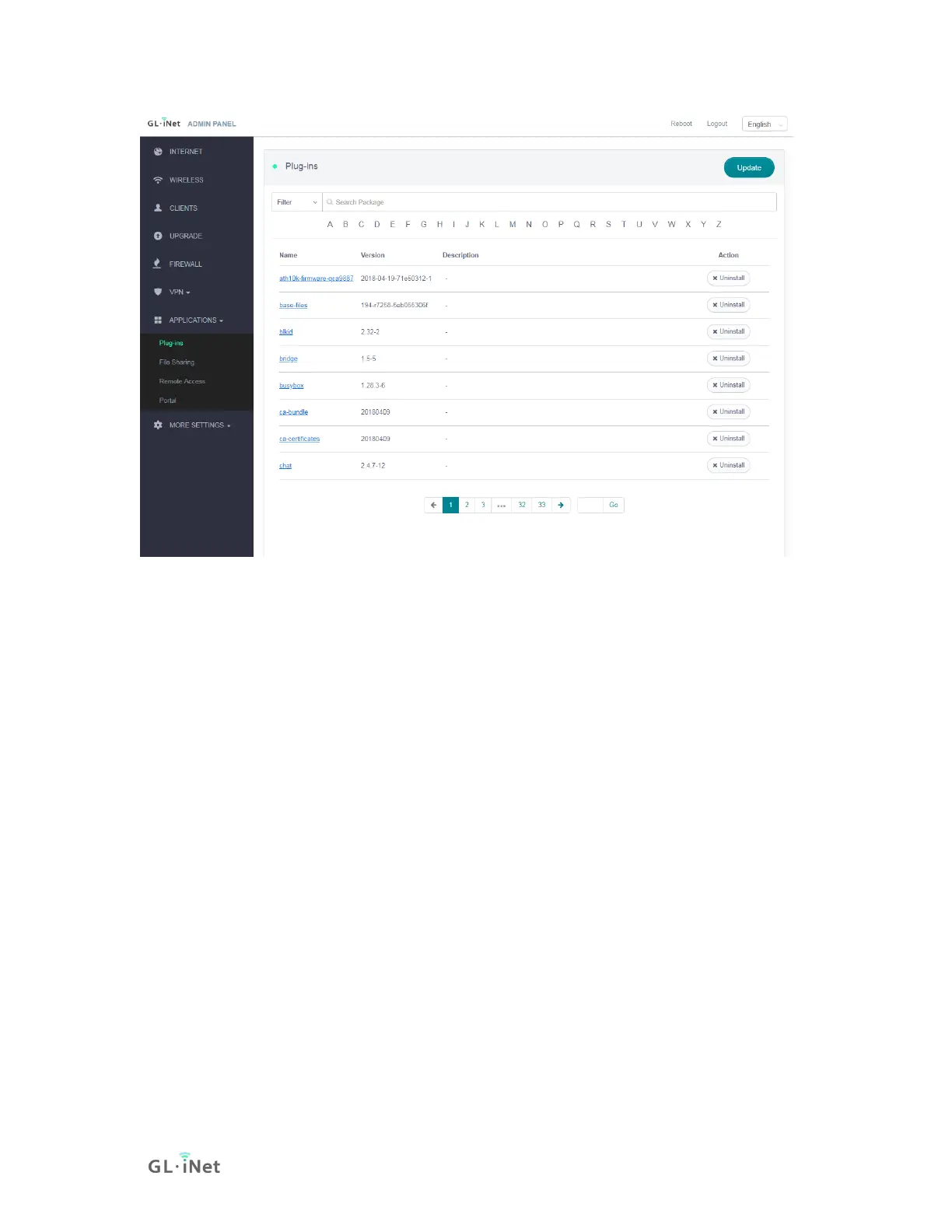The height and width of the screenshot is (1232, 952).
Task: Open base-files package link
Action: pos(293,306)
